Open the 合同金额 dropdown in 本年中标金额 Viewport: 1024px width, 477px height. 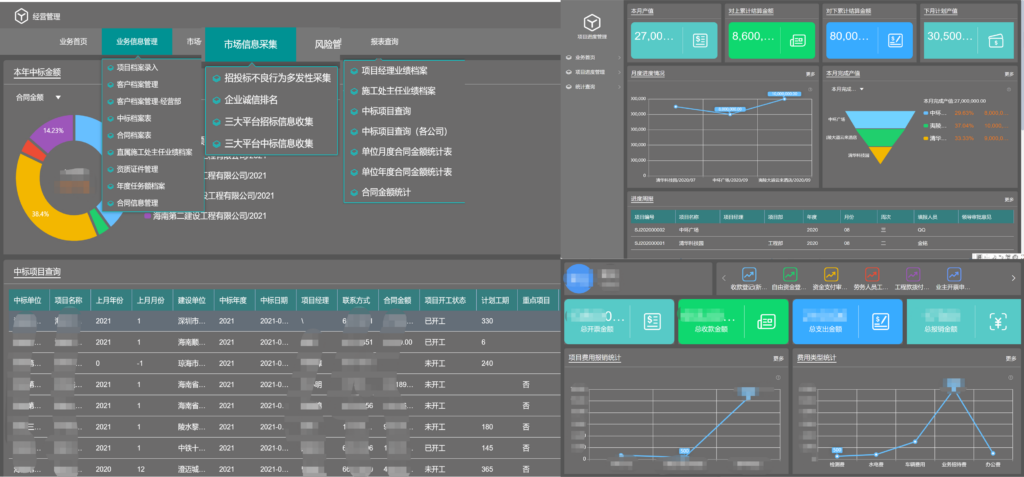38,98
